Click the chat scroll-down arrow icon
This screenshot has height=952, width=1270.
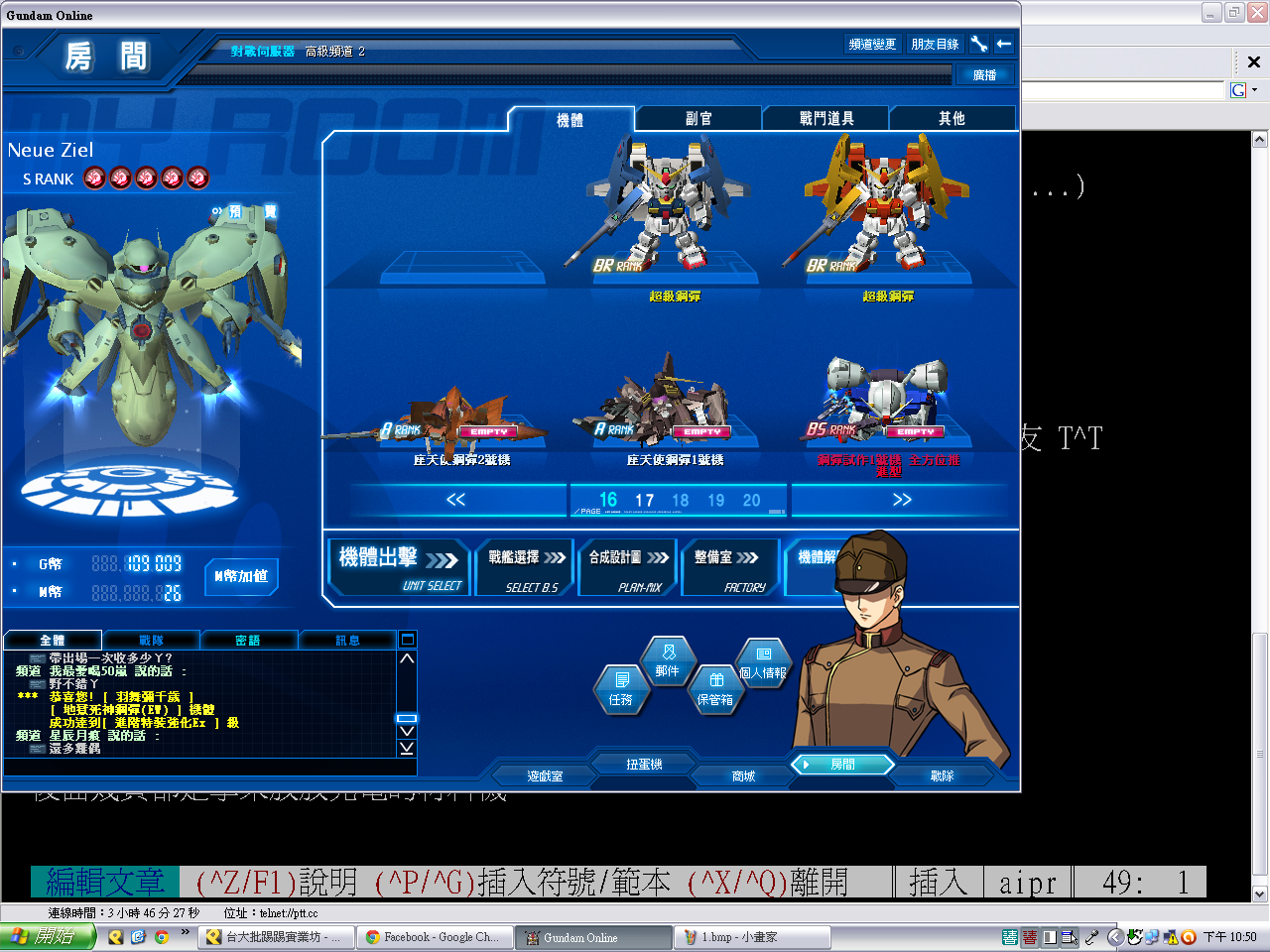407,732
